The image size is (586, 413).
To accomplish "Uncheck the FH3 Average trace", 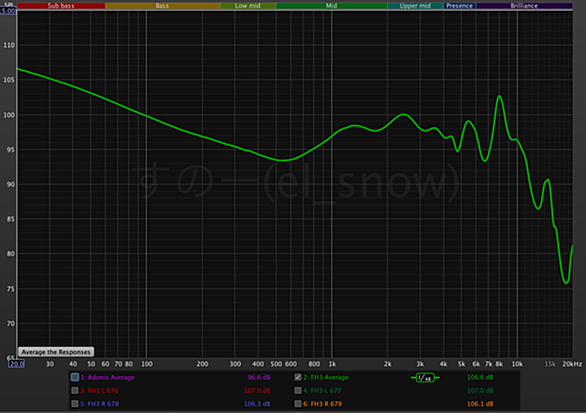I will [298, 377].
